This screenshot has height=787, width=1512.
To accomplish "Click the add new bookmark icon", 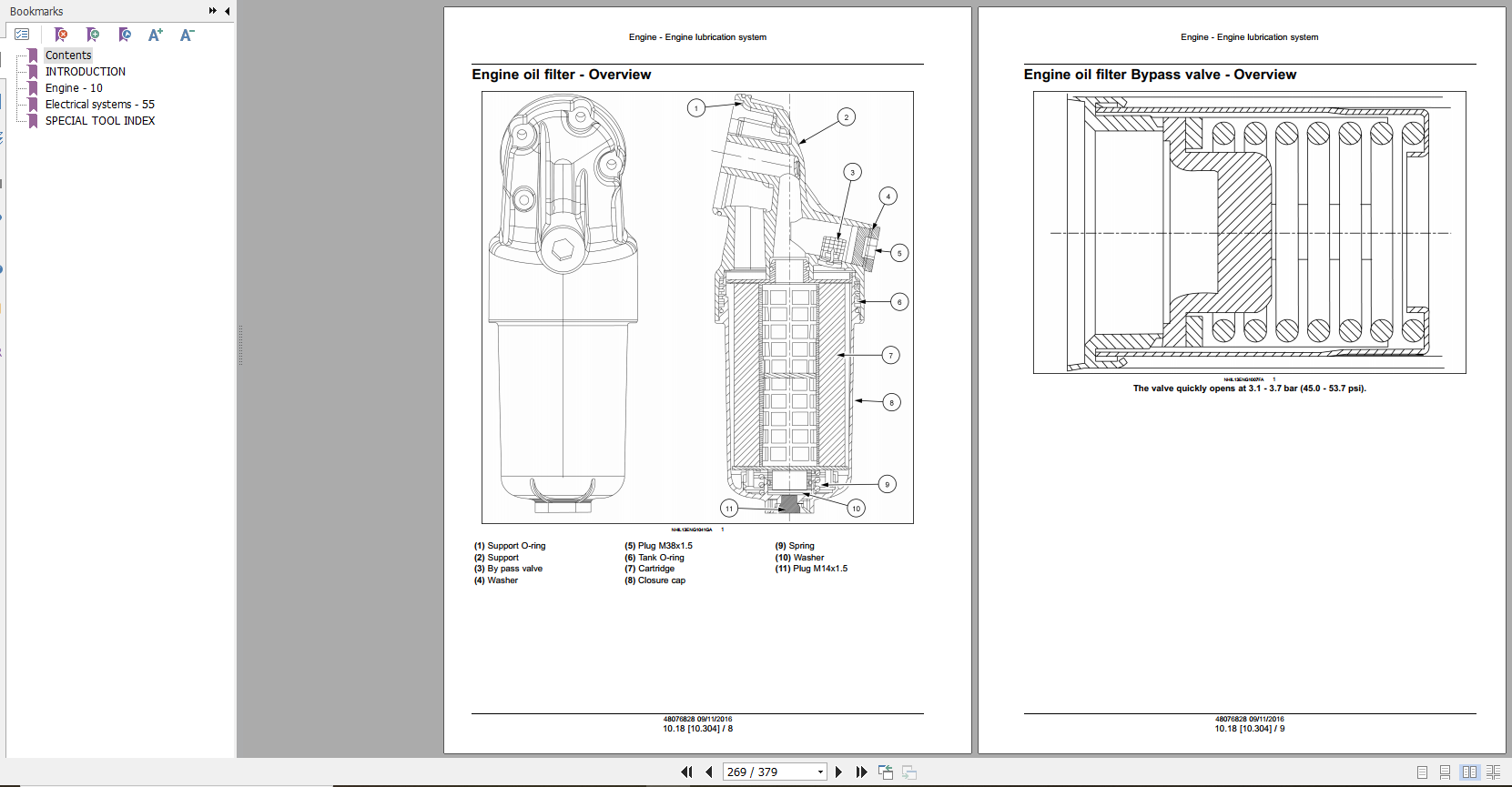I will click(x=93, y=35).
